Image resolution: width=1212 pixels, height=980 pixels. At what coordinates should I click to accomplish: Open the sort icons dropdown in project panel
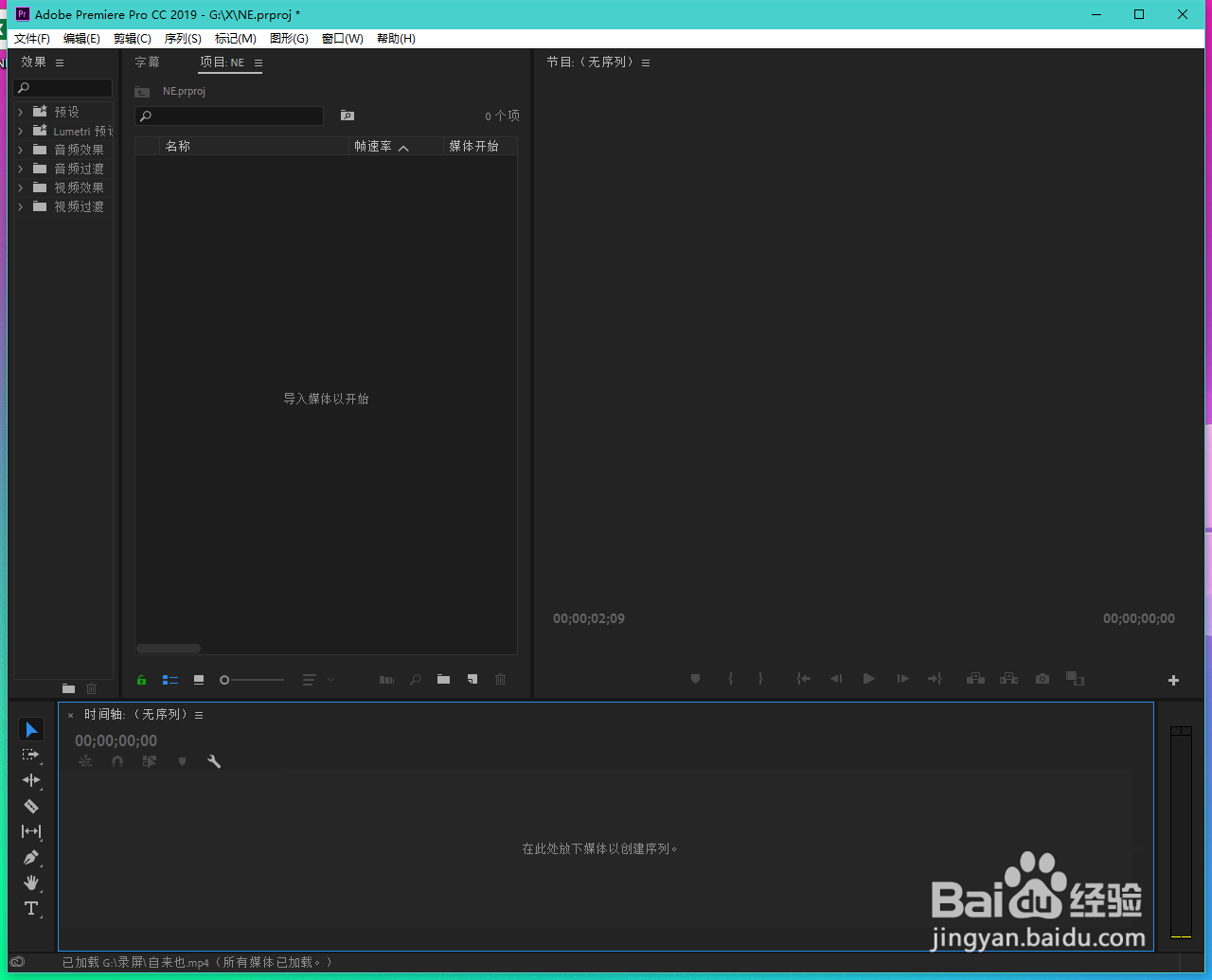(318, 680)
